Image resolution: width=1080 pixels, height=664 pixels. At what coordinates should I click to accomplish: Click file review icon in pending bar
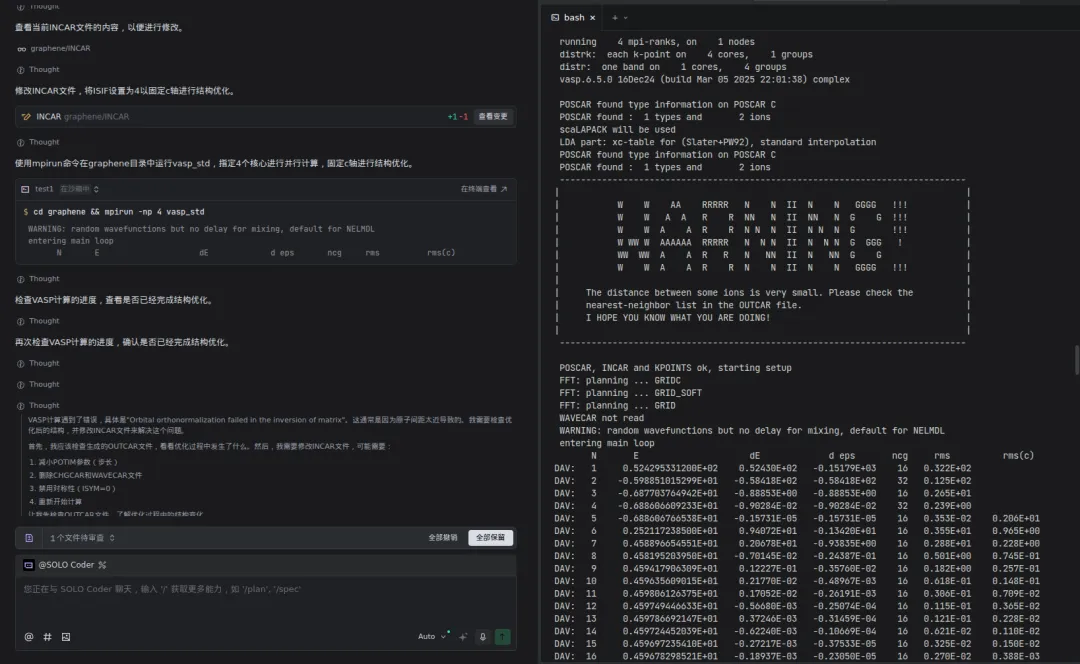click(x=29, y=538)
